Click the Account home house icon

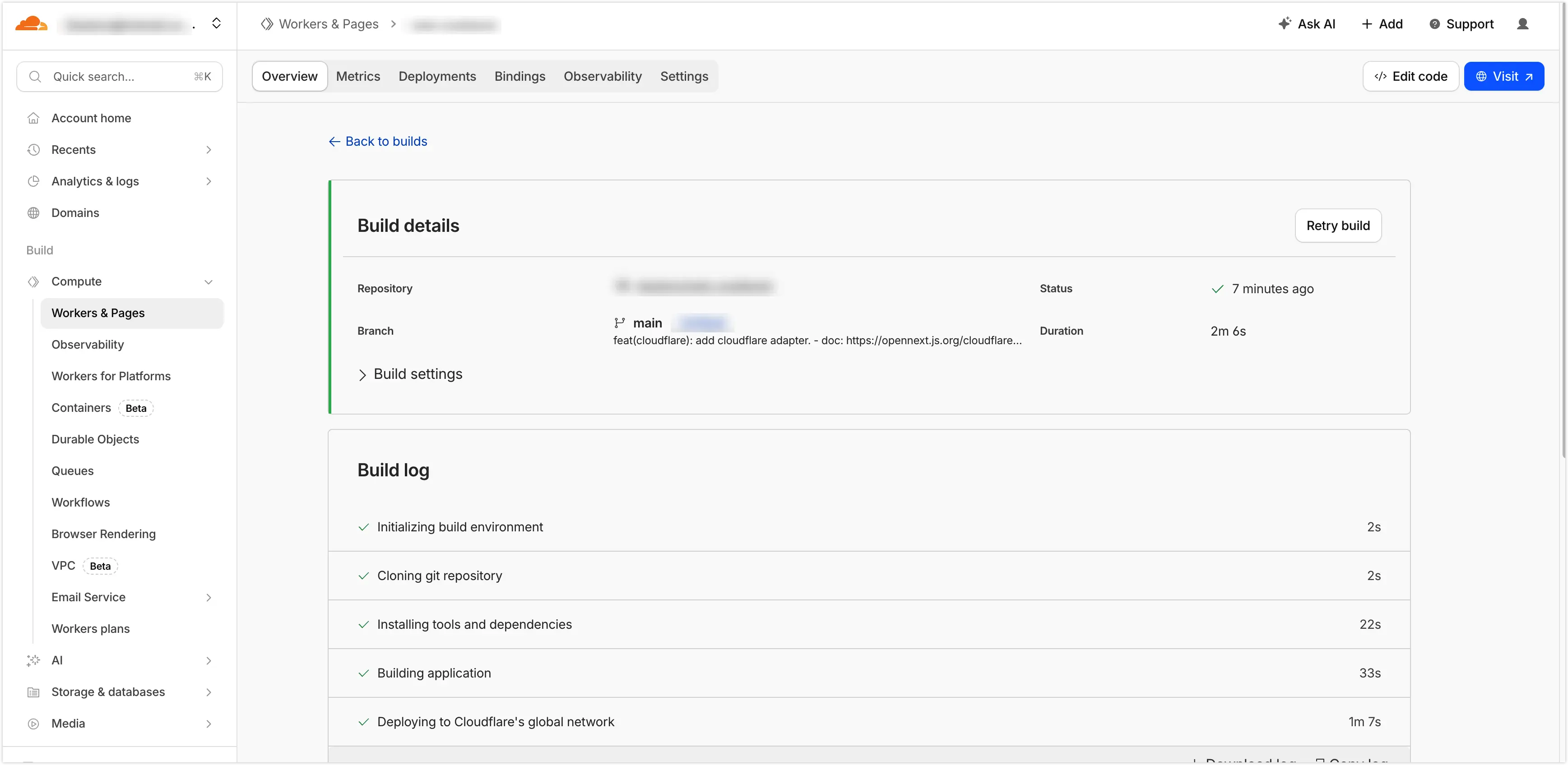tap(33, 118)
